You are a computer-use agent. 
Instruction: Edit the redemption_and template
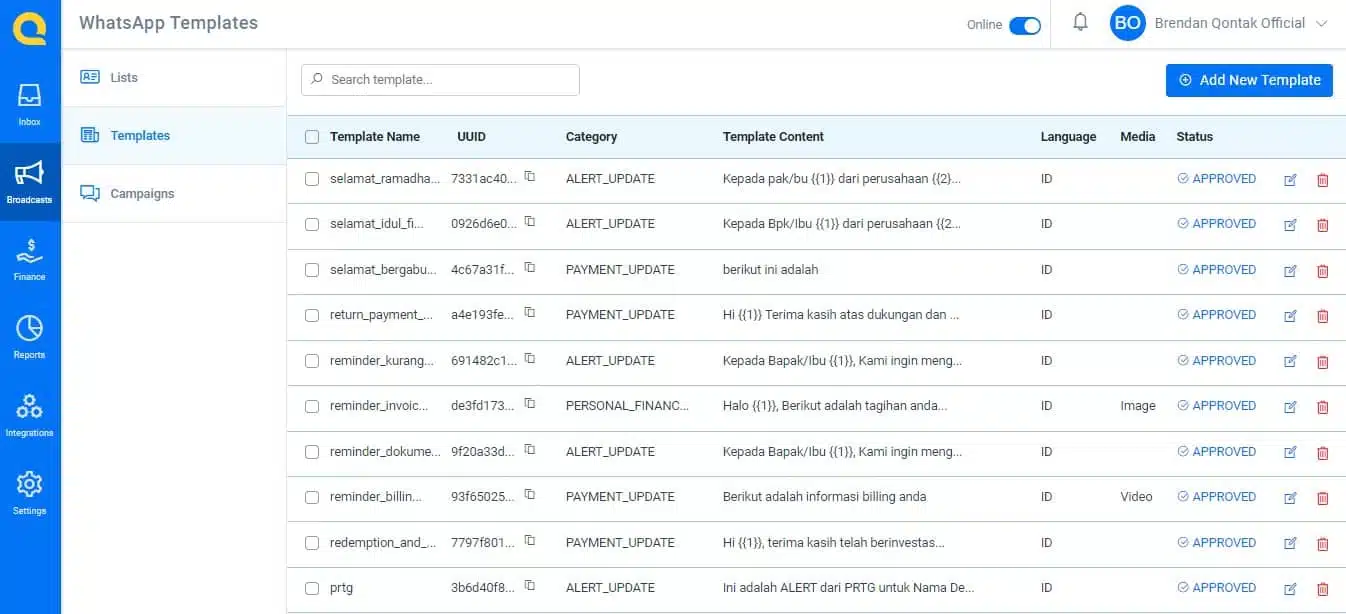[1290, 544]
